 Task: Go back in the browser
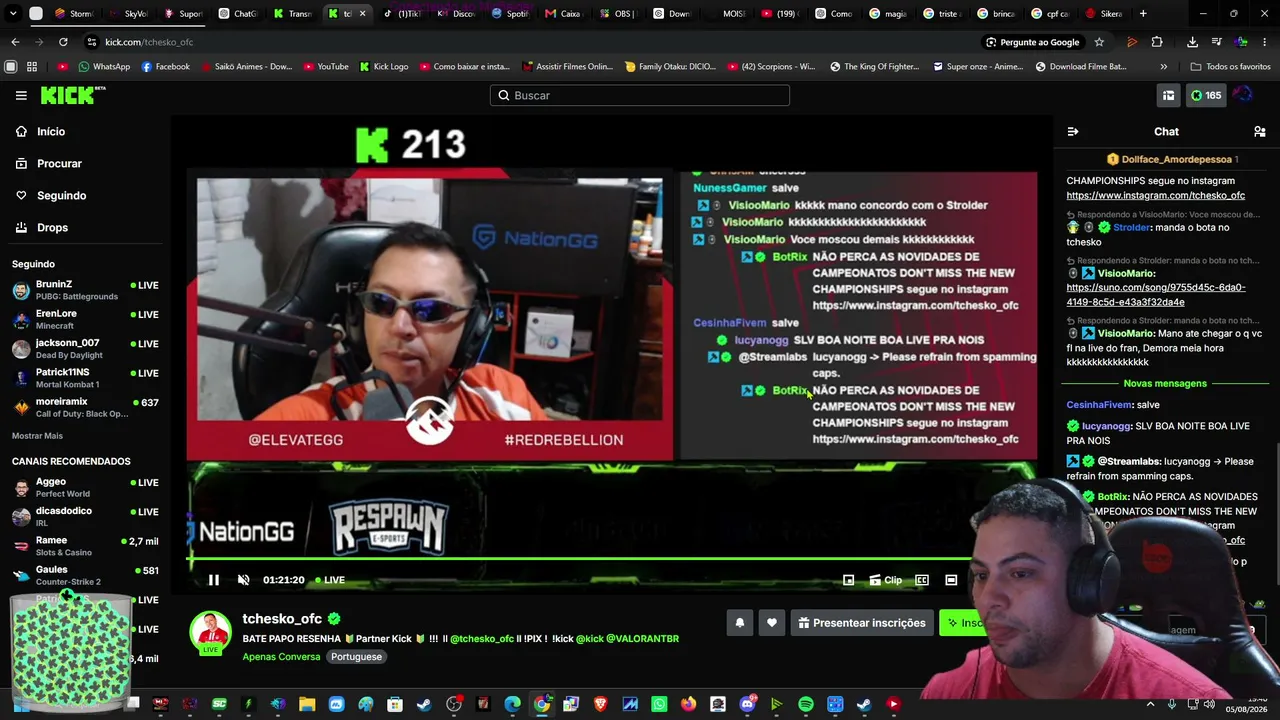[15, 42]
